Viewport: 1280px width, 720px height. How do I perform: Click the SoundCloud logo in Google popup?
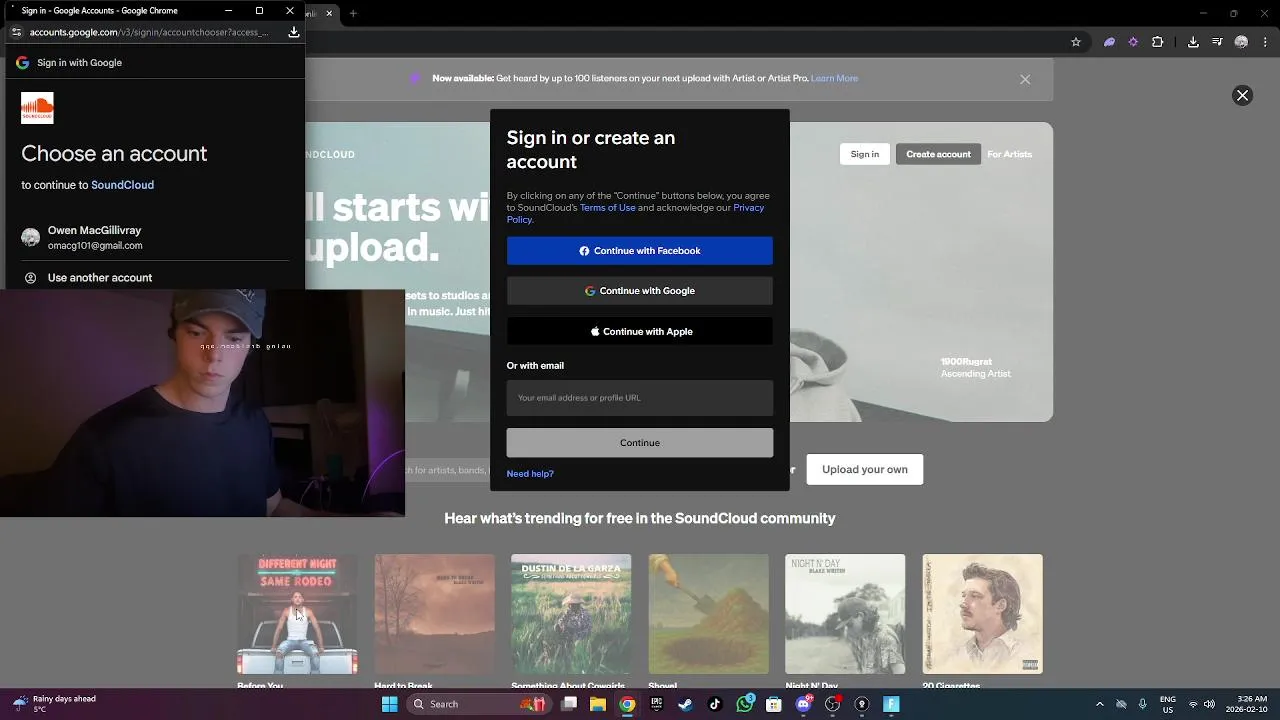click(x=37, y=108)
